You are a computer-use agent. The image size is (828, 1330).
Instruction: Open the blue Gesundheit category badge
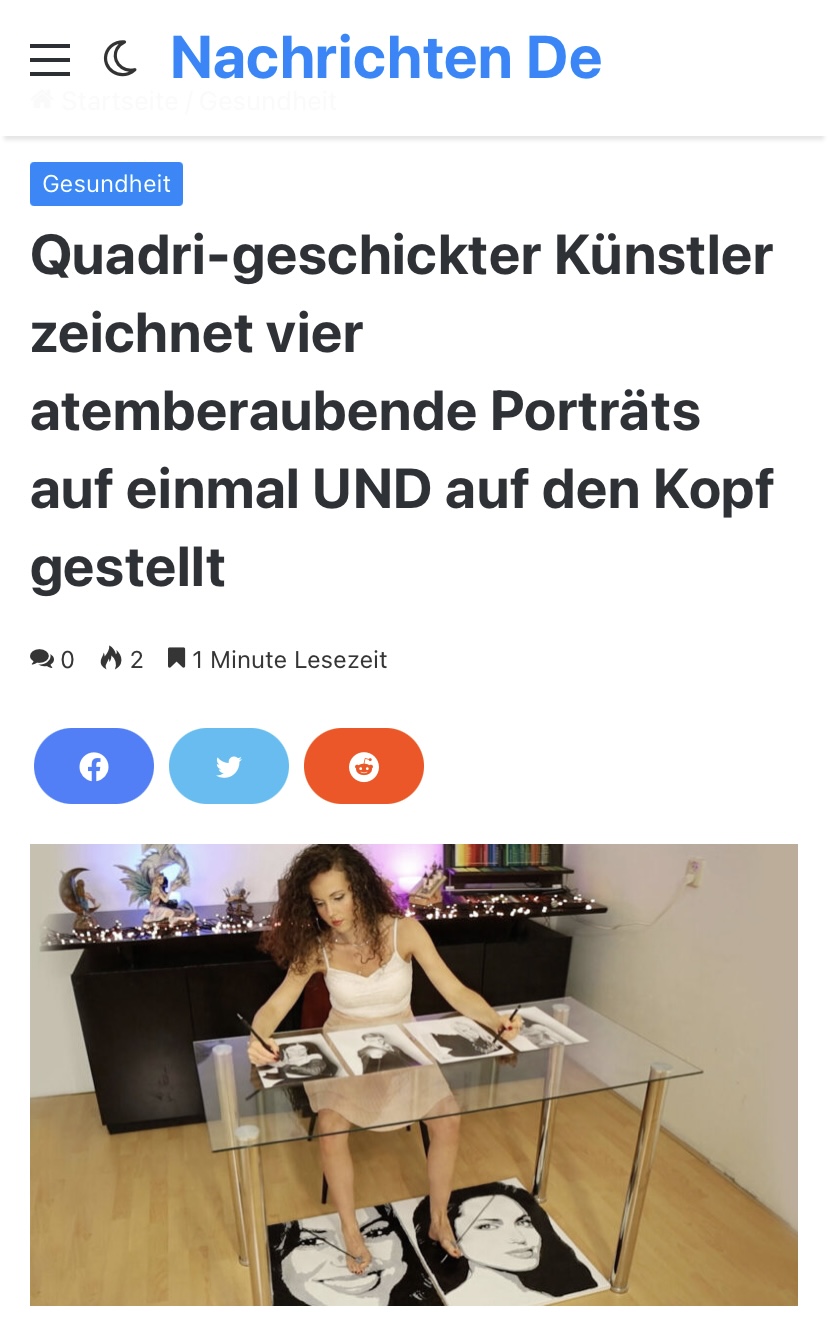106,184
